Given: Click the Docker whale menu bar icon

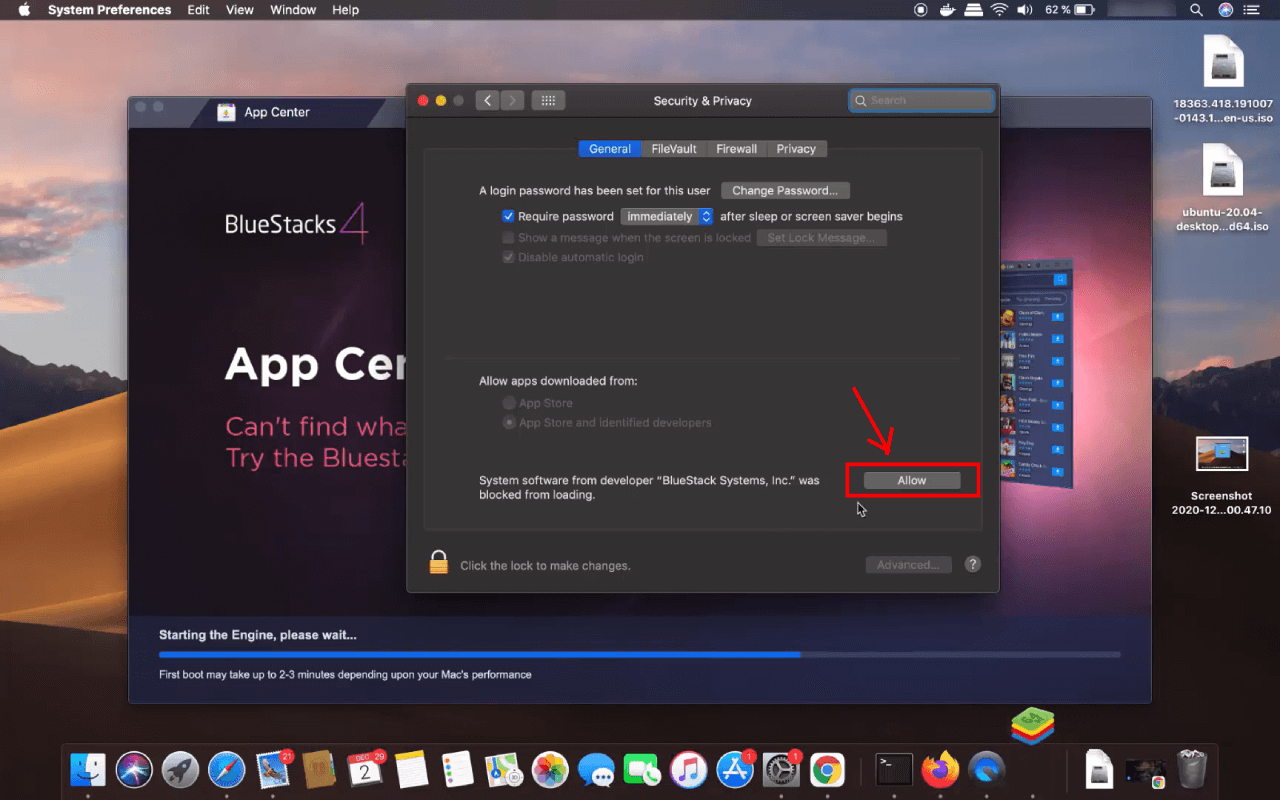Looking at the screenshot, I should pyautogui.click(x=948, y=10).
